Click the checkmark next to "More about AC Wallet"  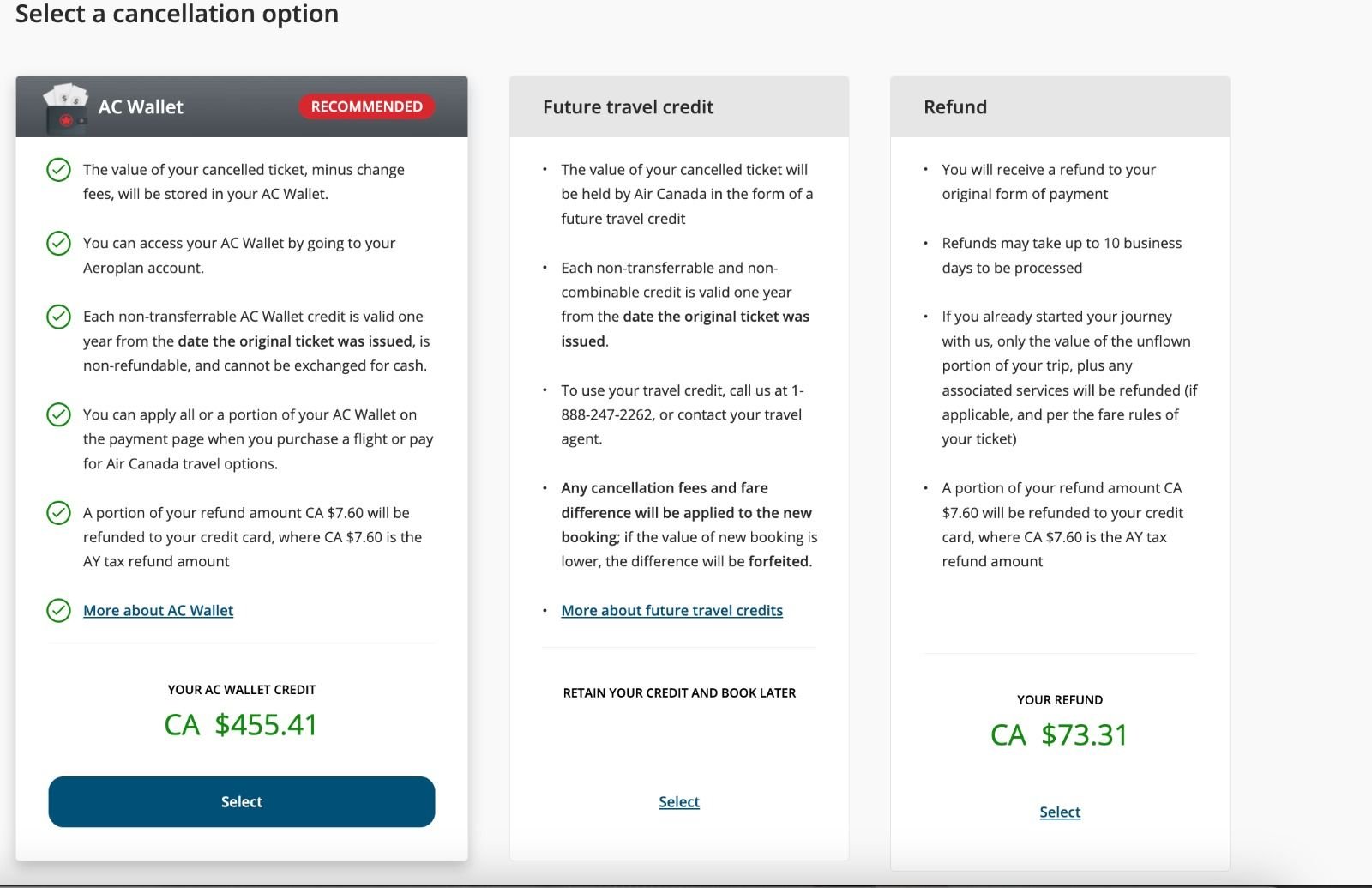point(58,611)
